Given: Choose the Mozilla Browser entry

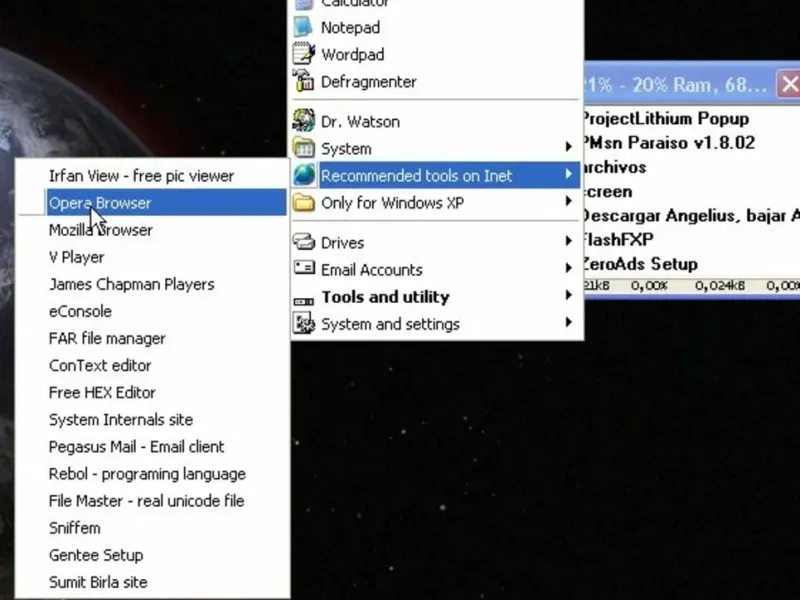Looking at the screenshot, I should click(153, 230).
